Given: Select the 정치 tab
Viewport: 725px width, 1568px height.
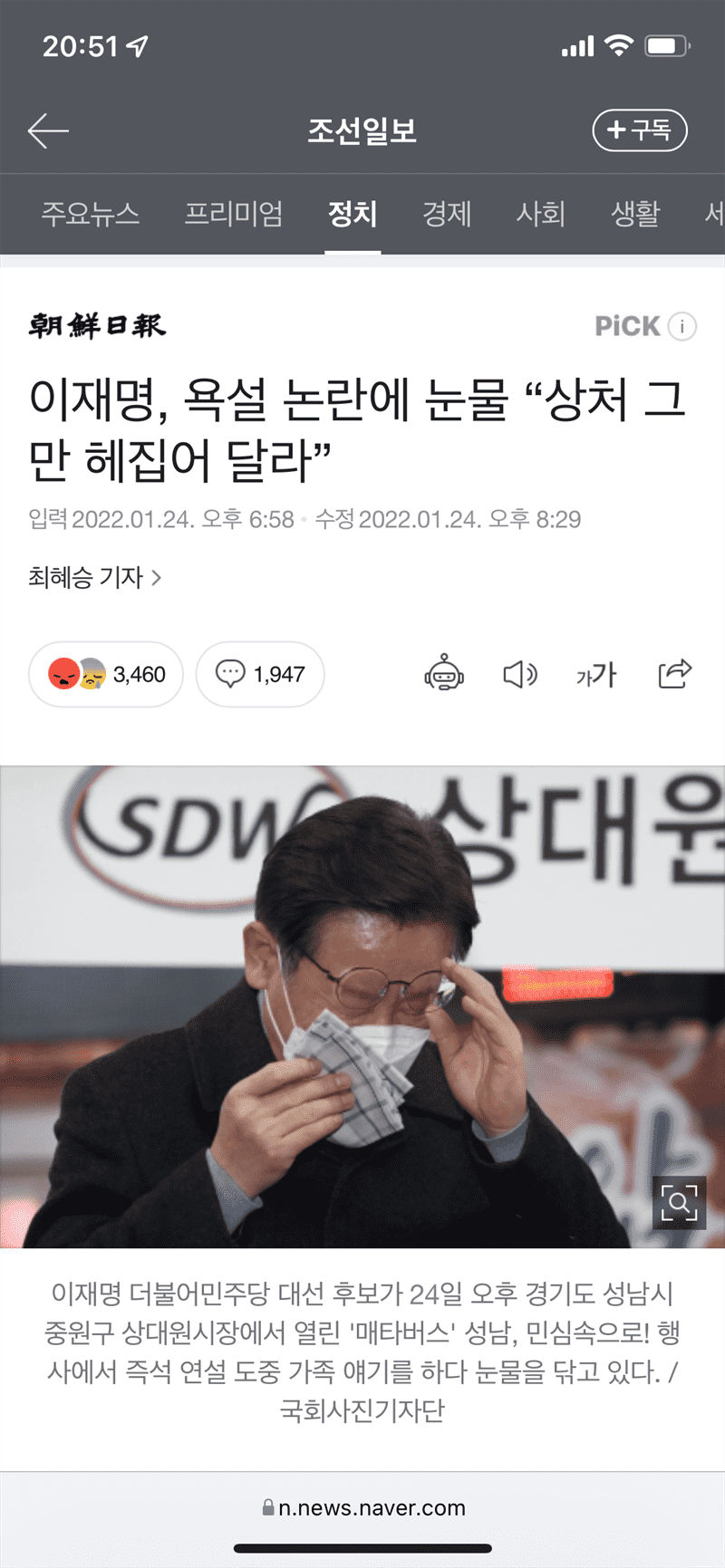Looking at the screenshot, I should [353, 214].
